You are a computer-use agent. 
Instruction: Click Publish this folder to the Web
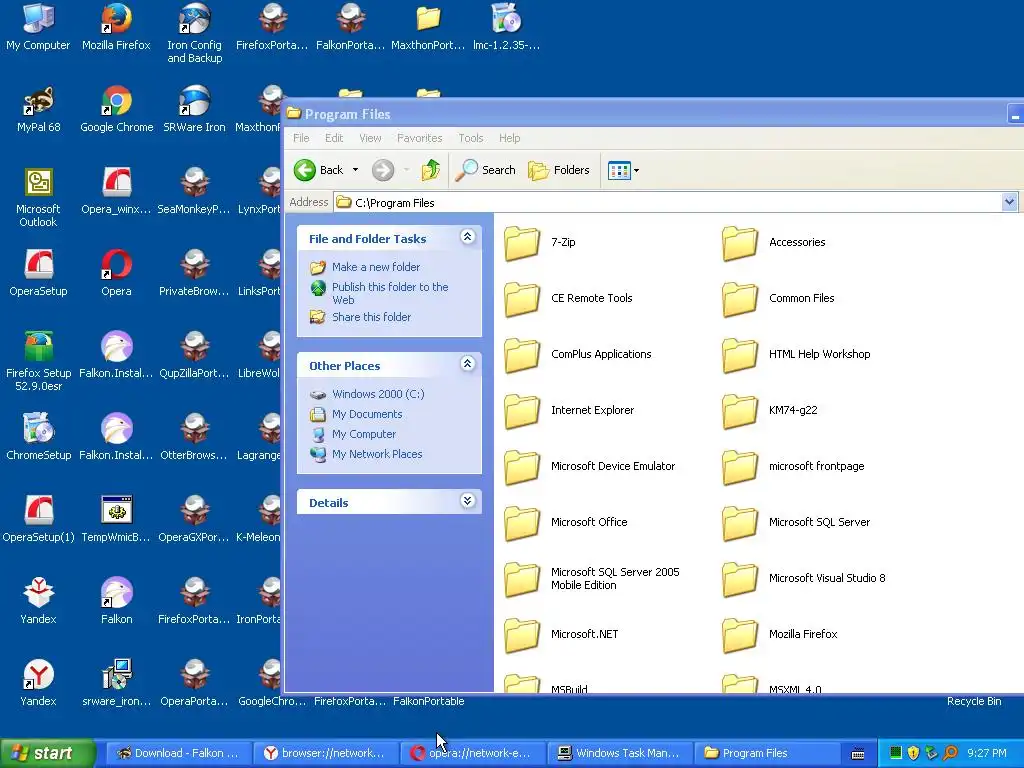coord(390,293)
